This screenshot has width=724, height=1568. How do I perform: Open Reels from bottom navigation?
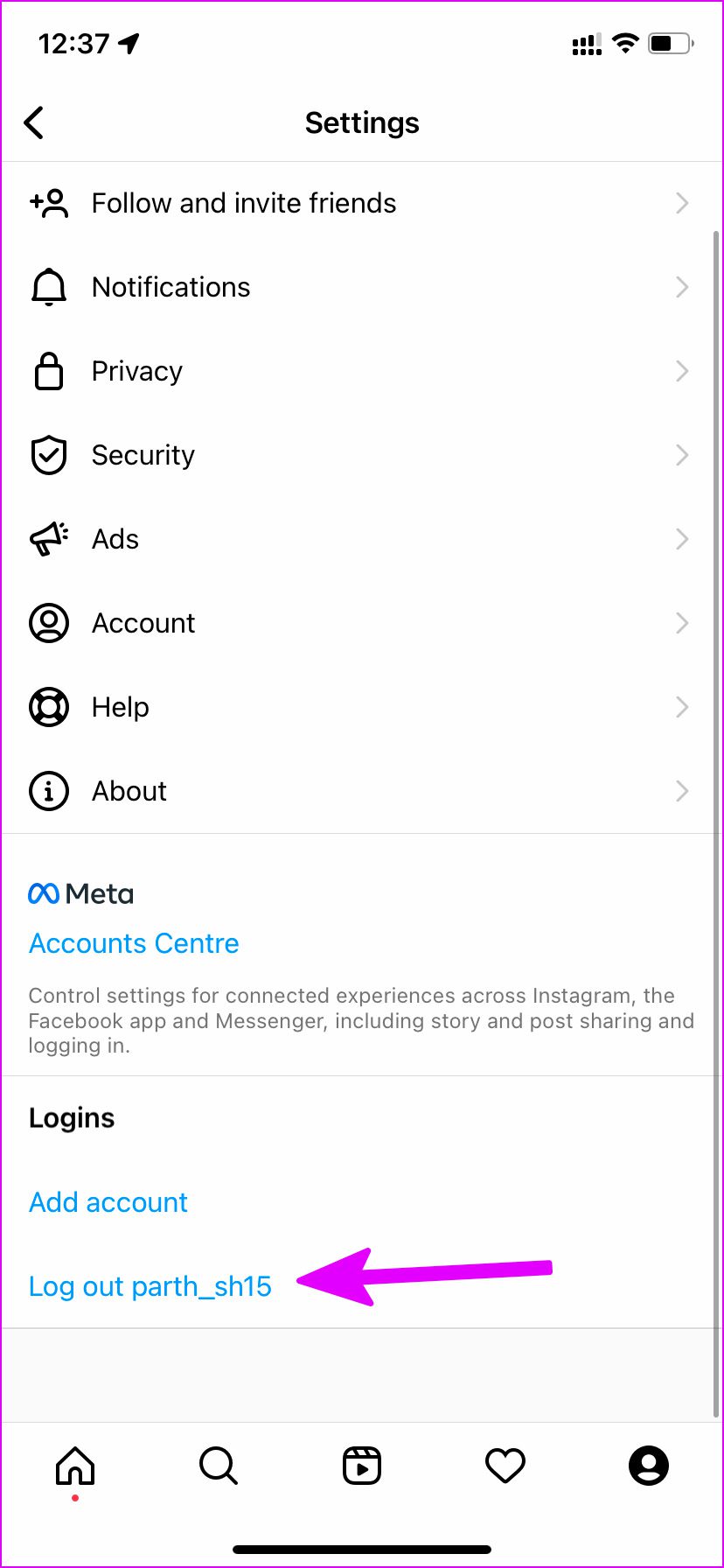point(362,1465)
